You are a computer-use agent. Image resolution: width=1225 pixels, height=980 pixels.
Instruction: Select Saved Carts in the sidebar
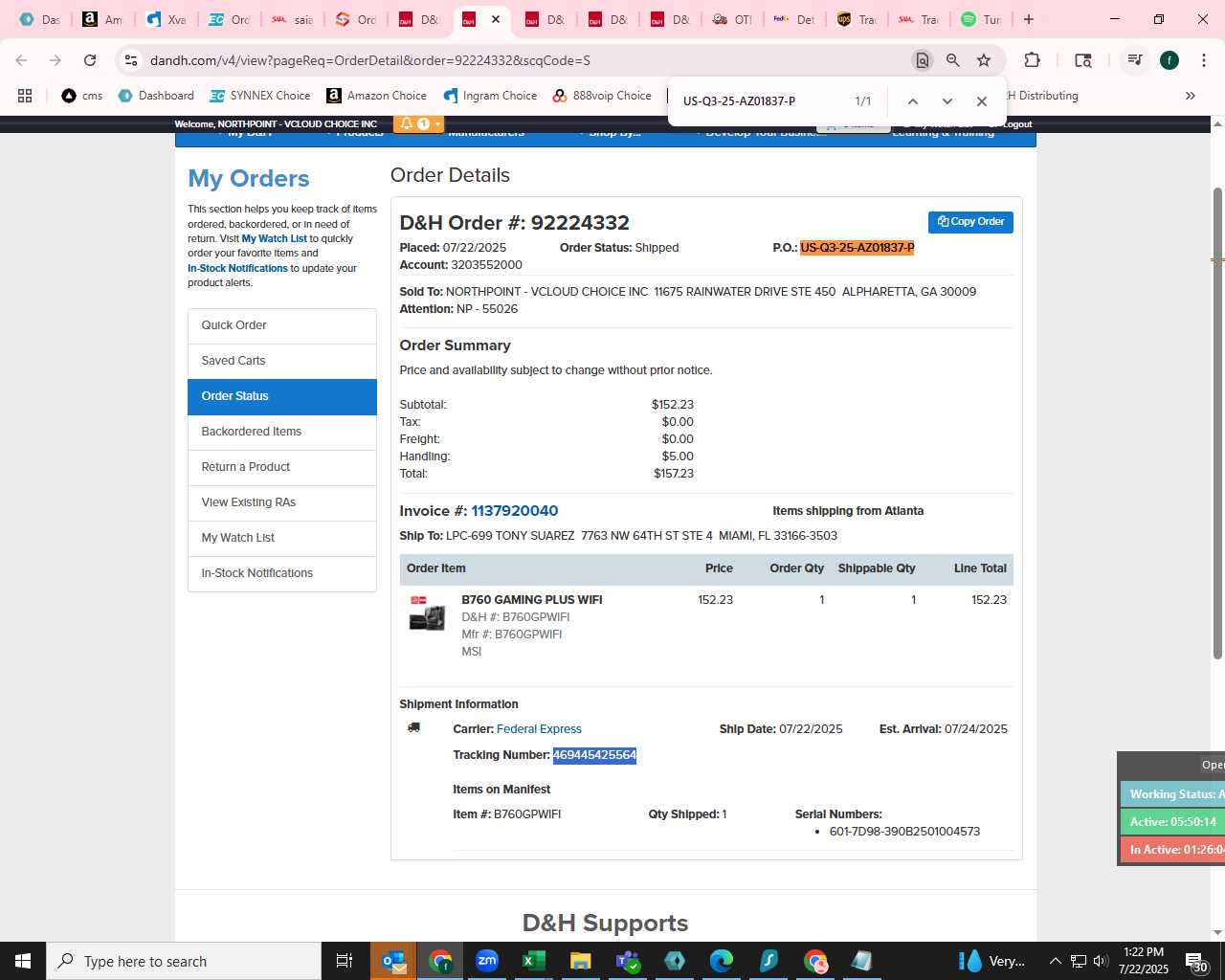tap(282, 361)
